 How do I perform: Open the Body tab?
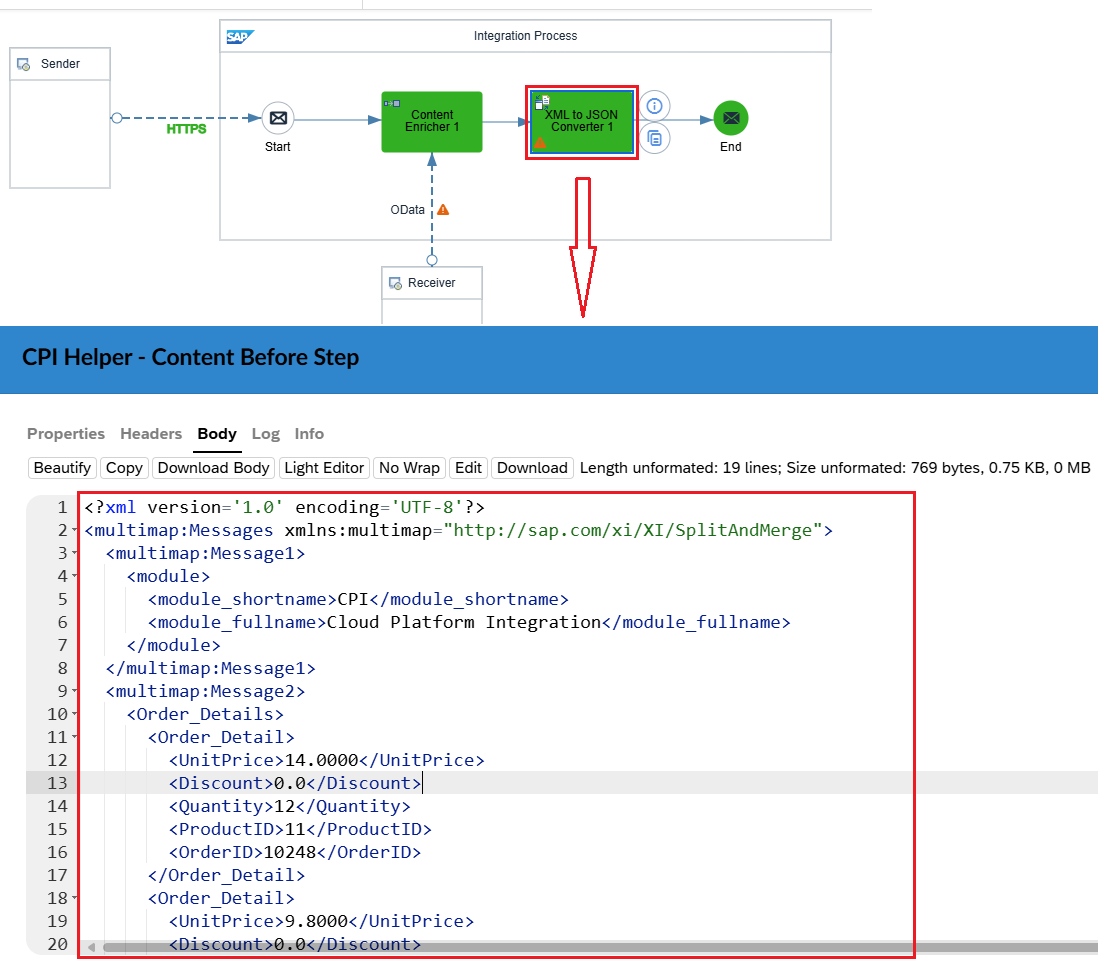click(216, 434)
